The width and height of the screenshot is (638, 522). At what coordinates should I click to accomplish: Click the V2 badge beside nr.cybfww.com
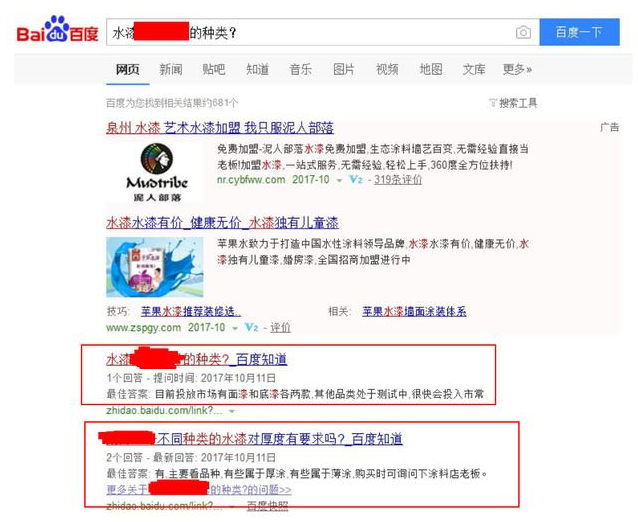[356, 180]
